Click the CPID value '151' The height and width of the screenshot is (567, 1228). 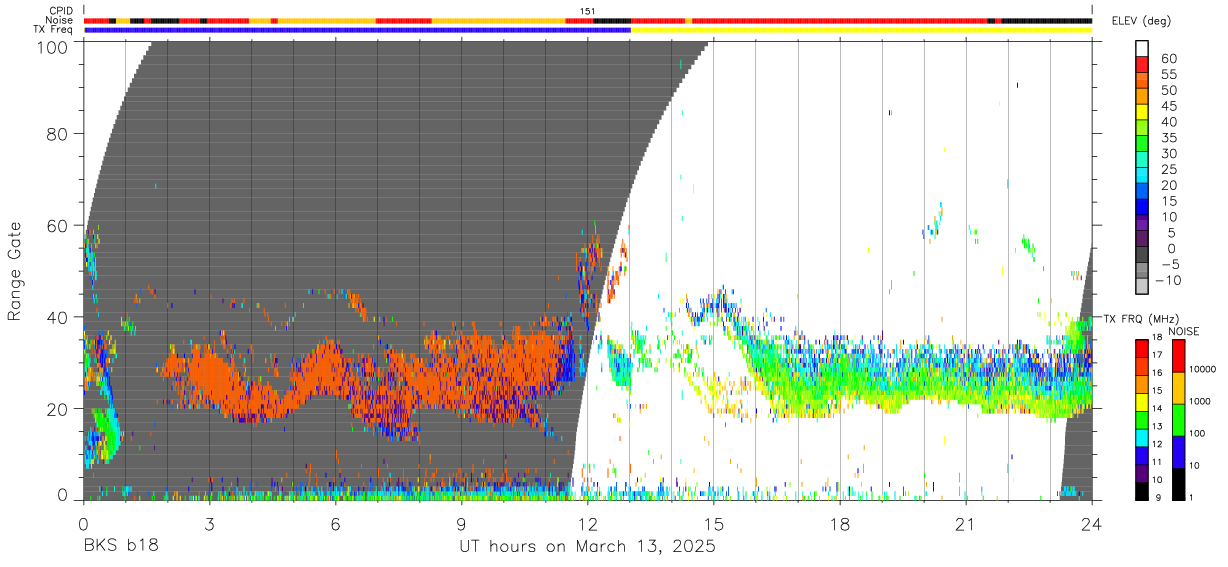[588, 12]
